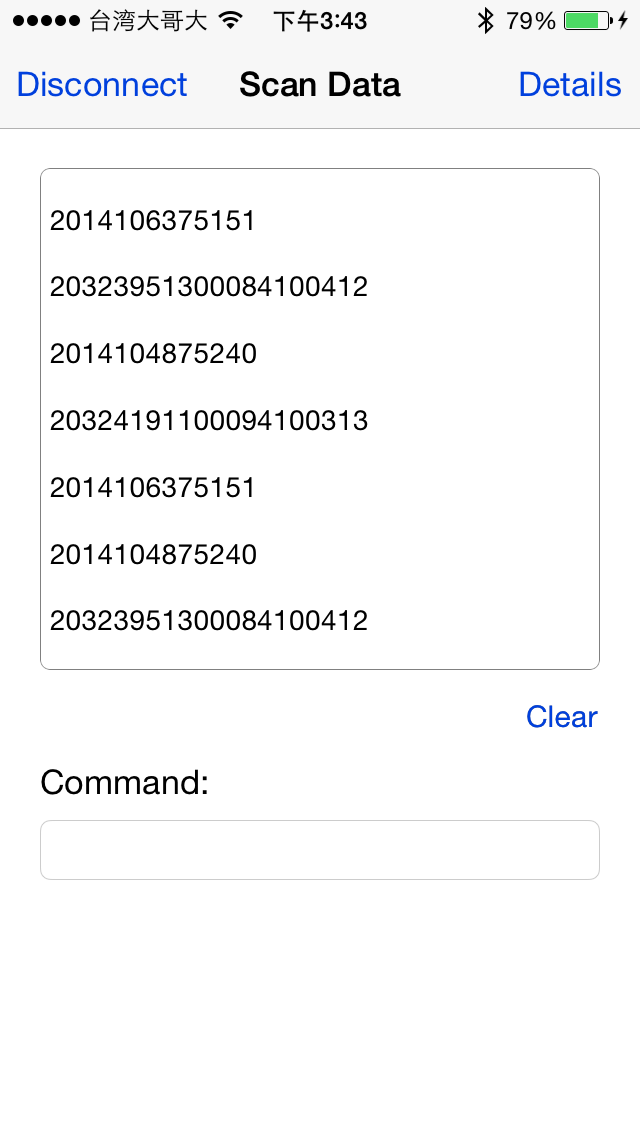Tap the battery charging bolt icon
Screen dimensions: 640x1136
623,20
